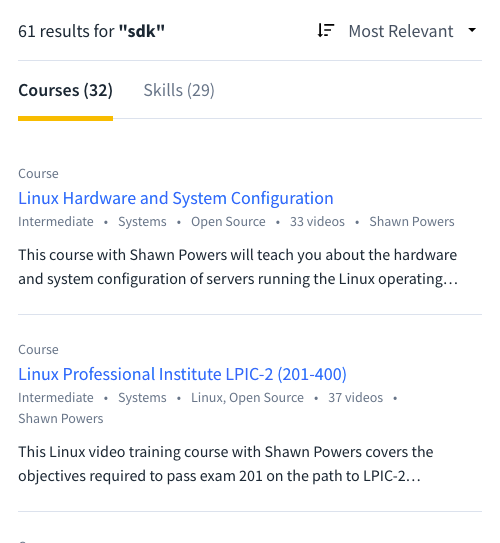The height and width of the screenshot is (543, 500).
Task: Select the Courses (32) tab
Action: [65, 90]
